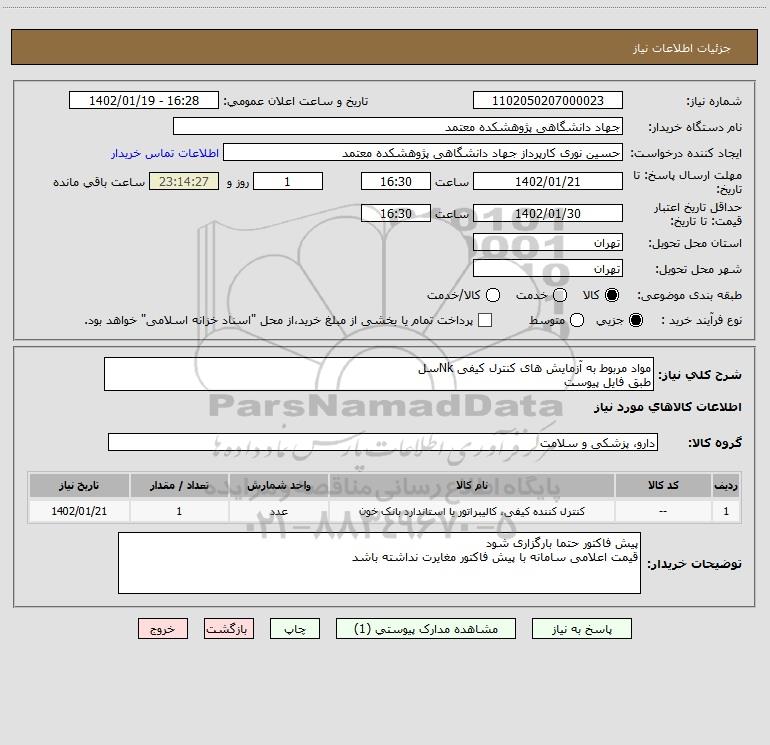Select the کالا/خدمت radio button
The width and height of the screenshot is (770, 745).
pyautogui.click(x=493, y=295)
